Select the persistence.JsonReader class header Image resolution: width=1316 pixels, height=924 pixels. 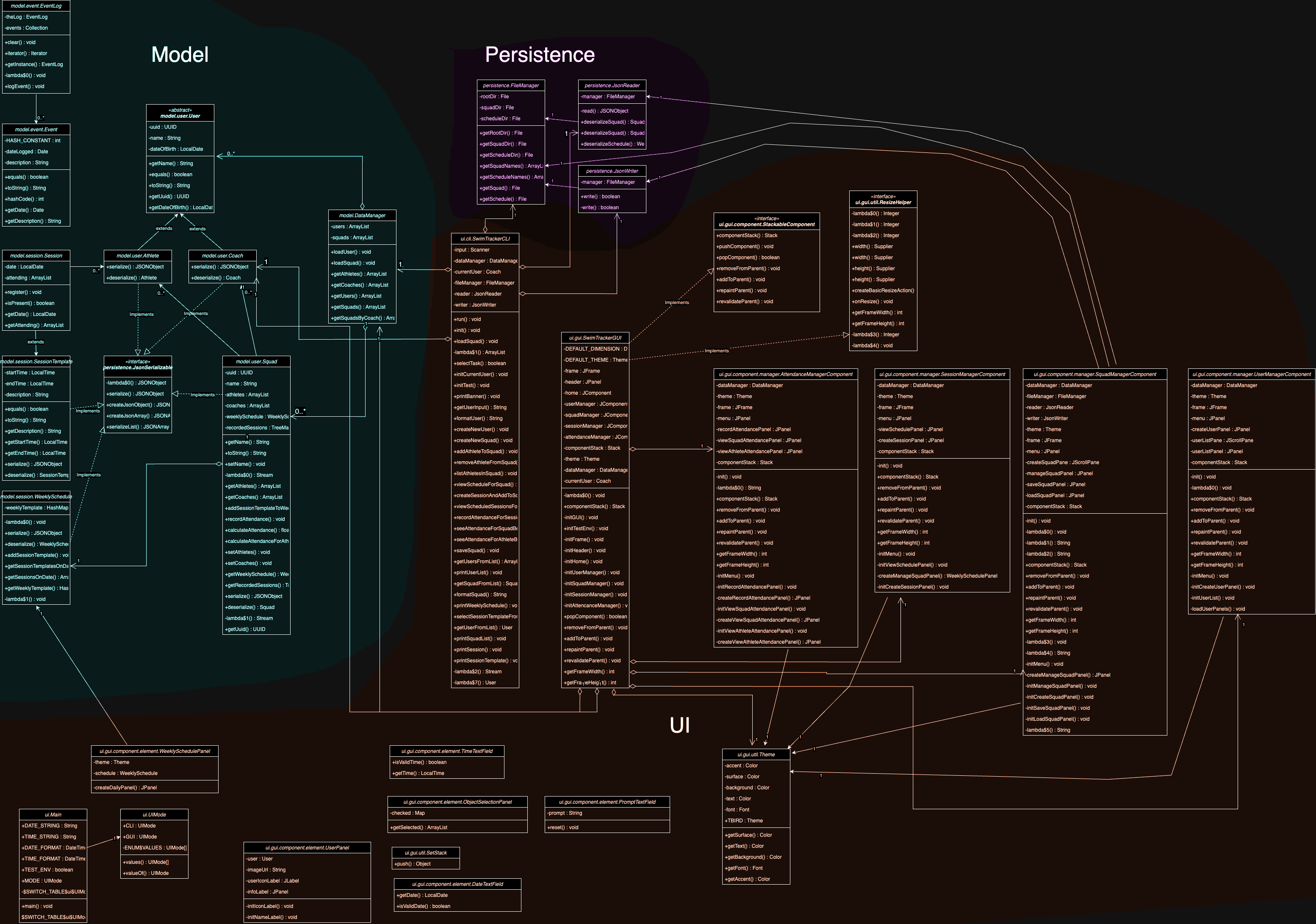(x=612, y=86)
